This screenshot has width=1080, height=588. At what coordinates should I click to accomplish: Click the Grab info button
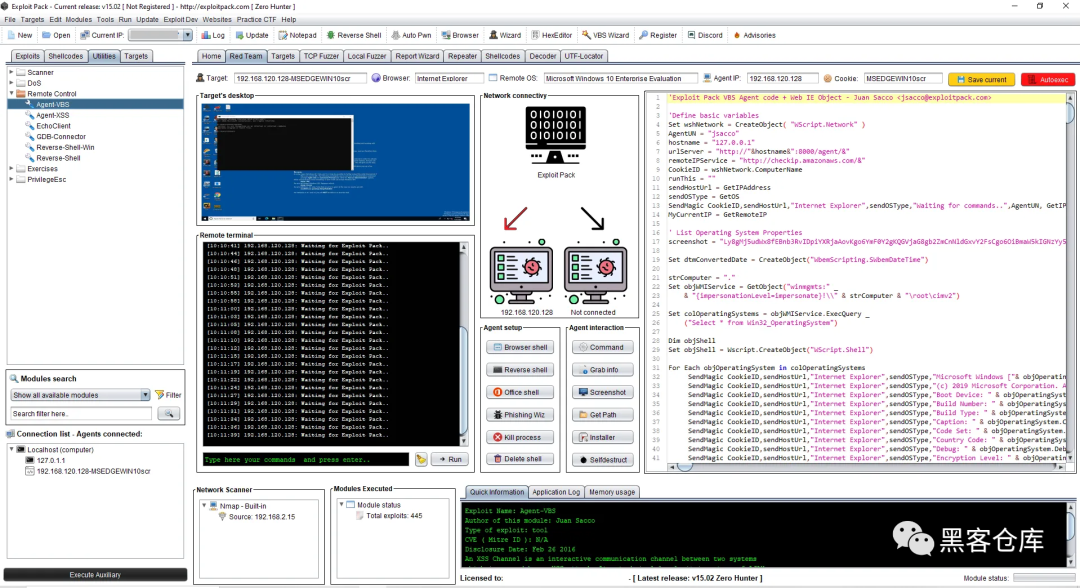[602, 370]
